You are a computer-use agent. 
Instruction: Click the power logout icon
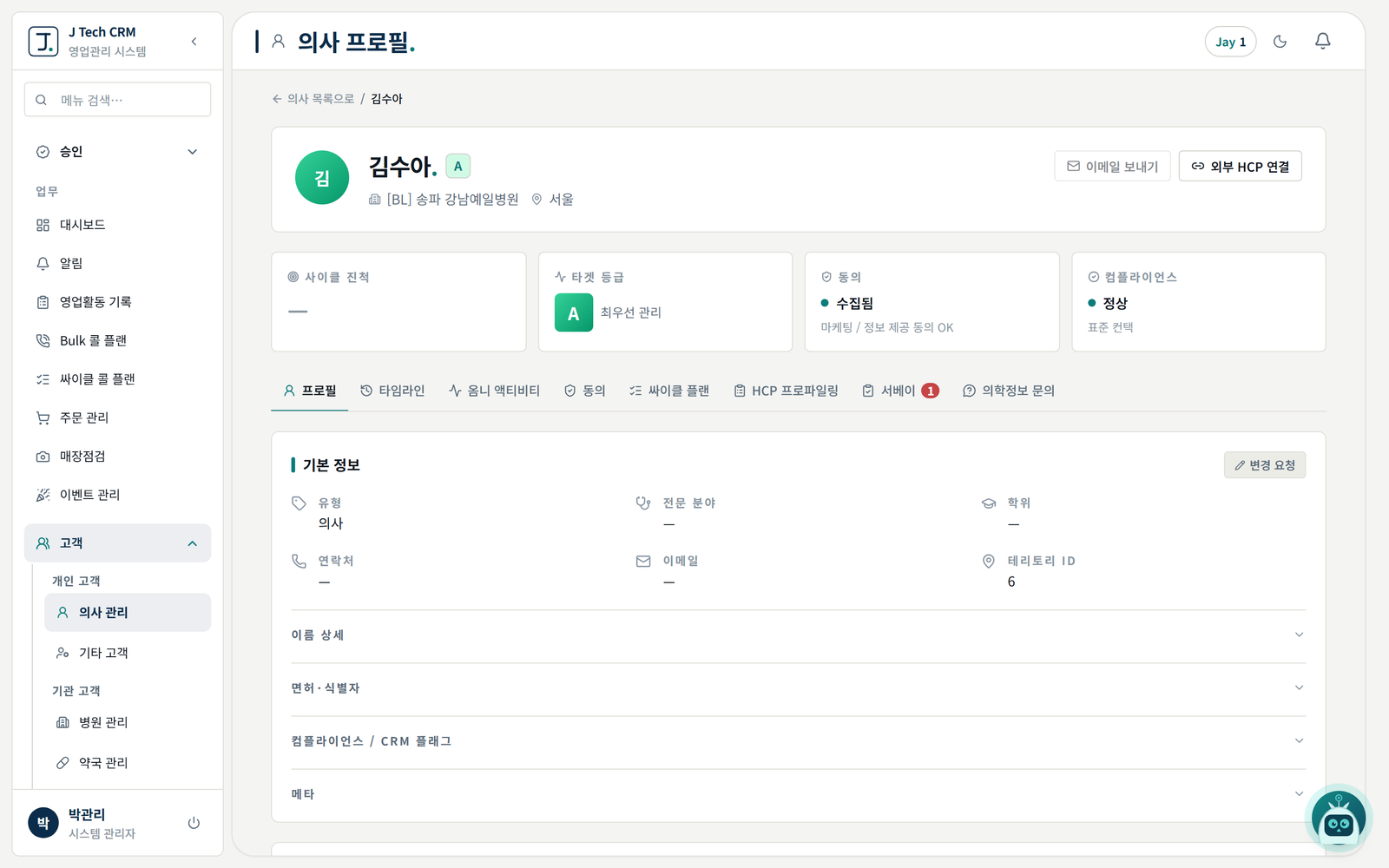point(194,823)
